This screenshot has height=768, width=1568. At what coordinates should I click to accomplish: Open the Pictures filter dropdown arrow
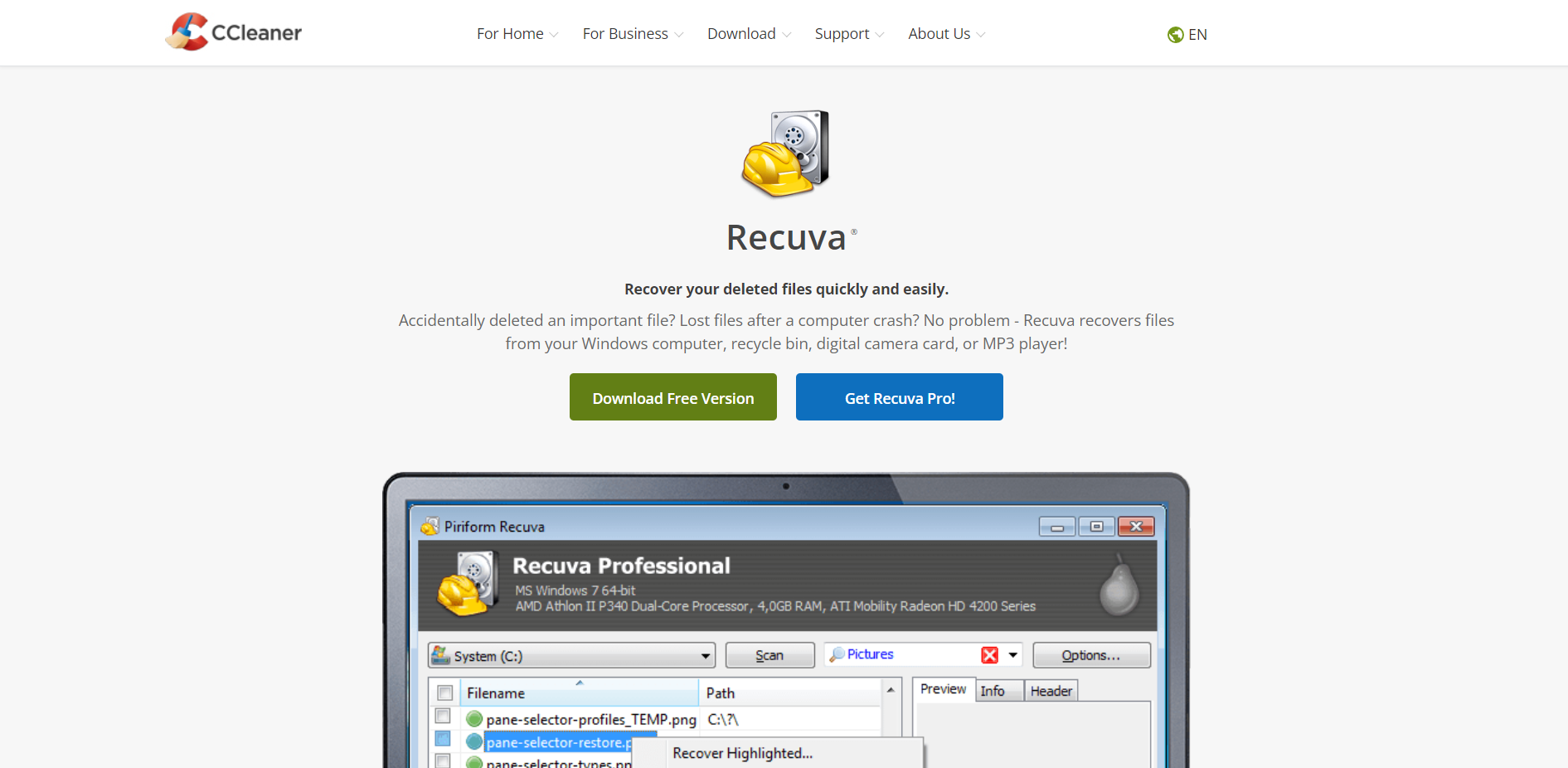click(x=1012, y=655)
